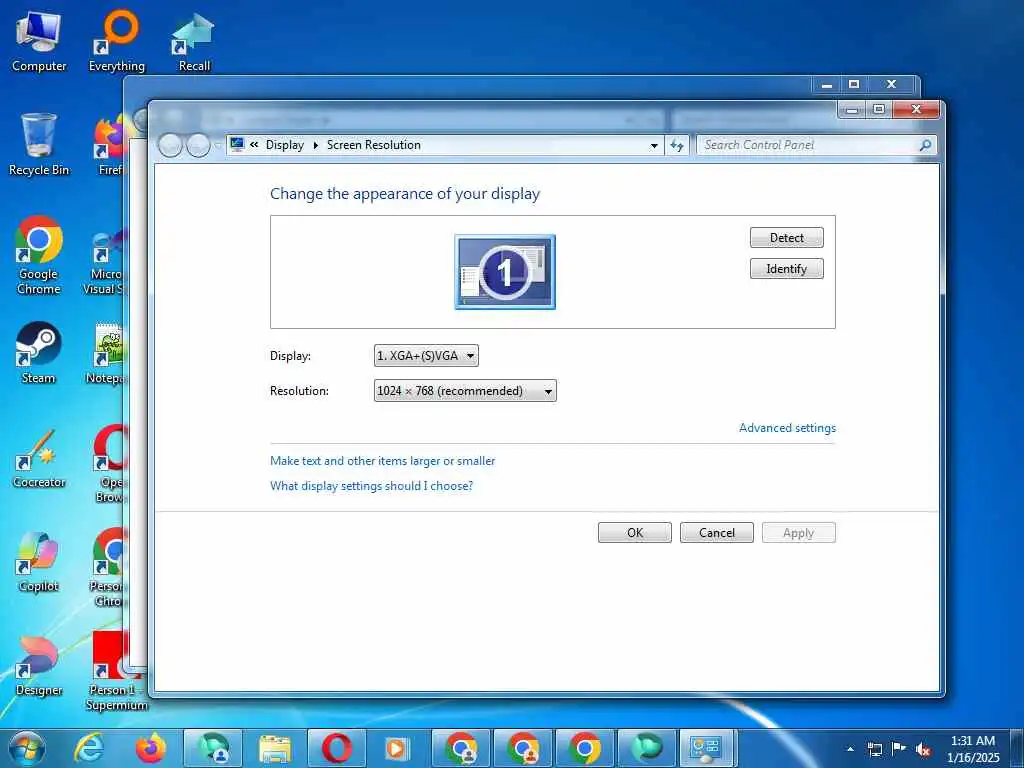Image resolution: width=1024 pixels, height=768 pixels.
Task: Click the Detect button
Action: click(x=786, y=238)
